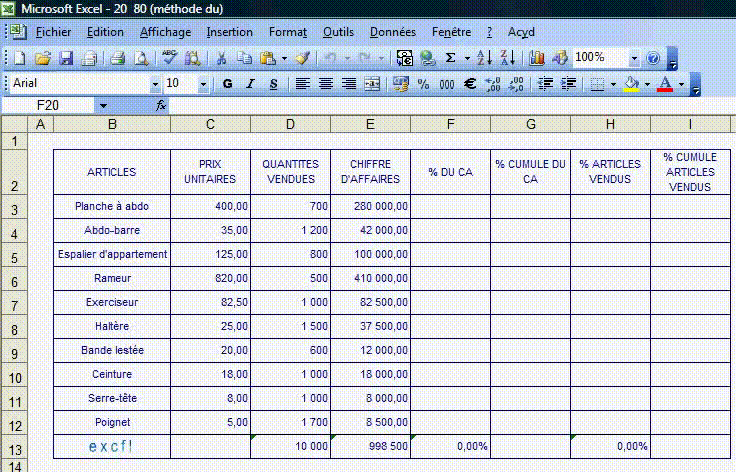Viewport: 736px width, 472px height.
Task: Click the yellow fill color bucket
Action: pos(630,84)
